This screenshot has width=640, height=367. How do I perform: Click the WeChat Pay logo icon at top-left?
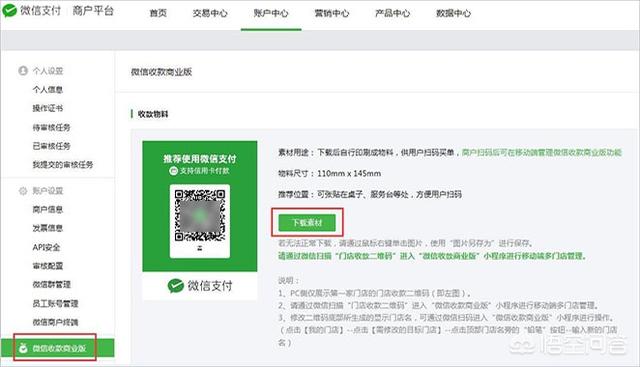(9, 11)
